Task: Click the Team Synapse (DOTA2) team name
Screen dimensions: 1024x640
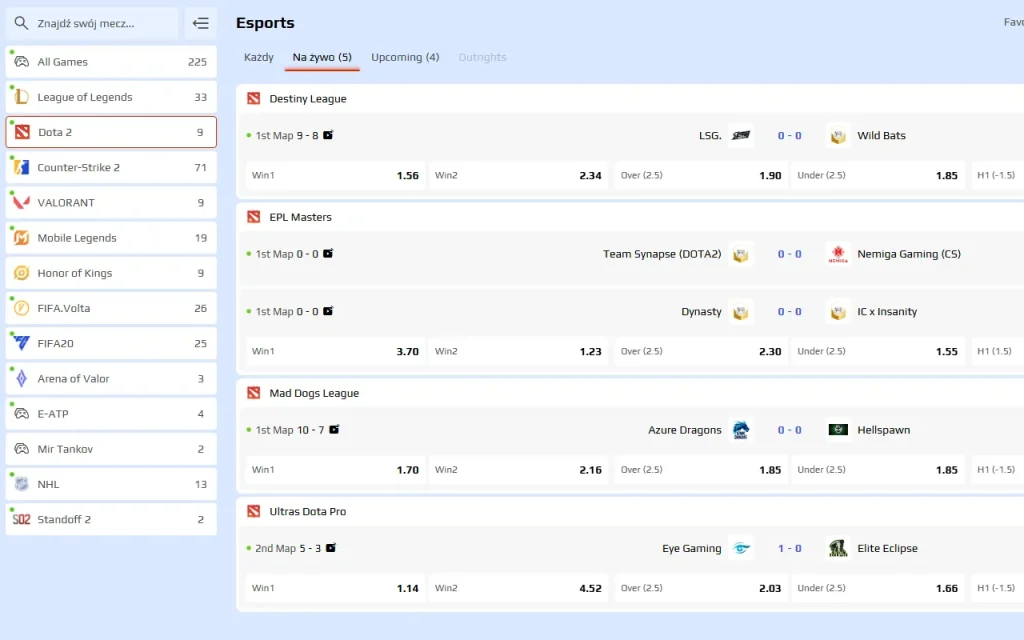Action: [662, 254]
